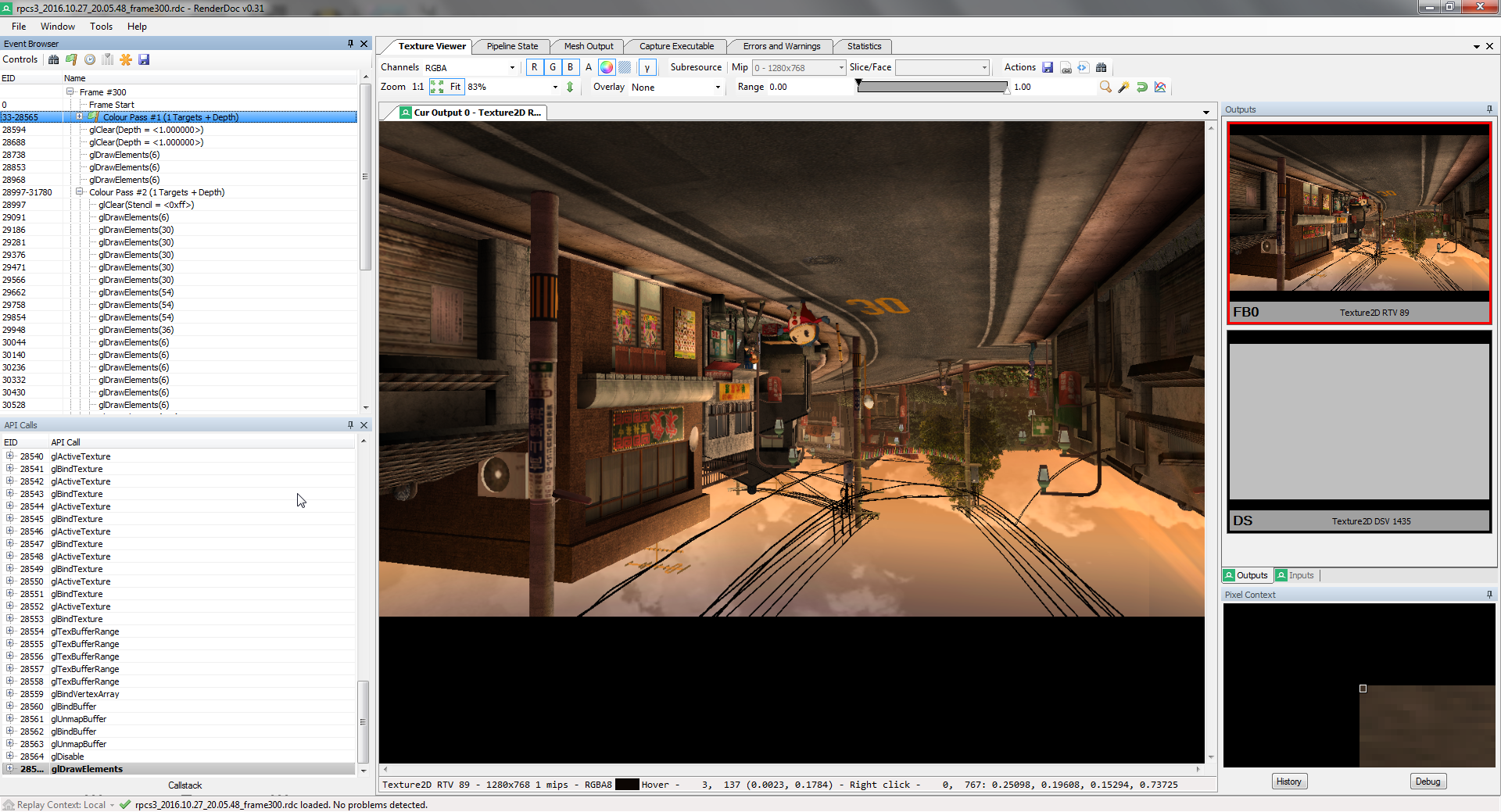Click the magnifier zoom-range icon
1501x812 pixels.
point(1105,87)
